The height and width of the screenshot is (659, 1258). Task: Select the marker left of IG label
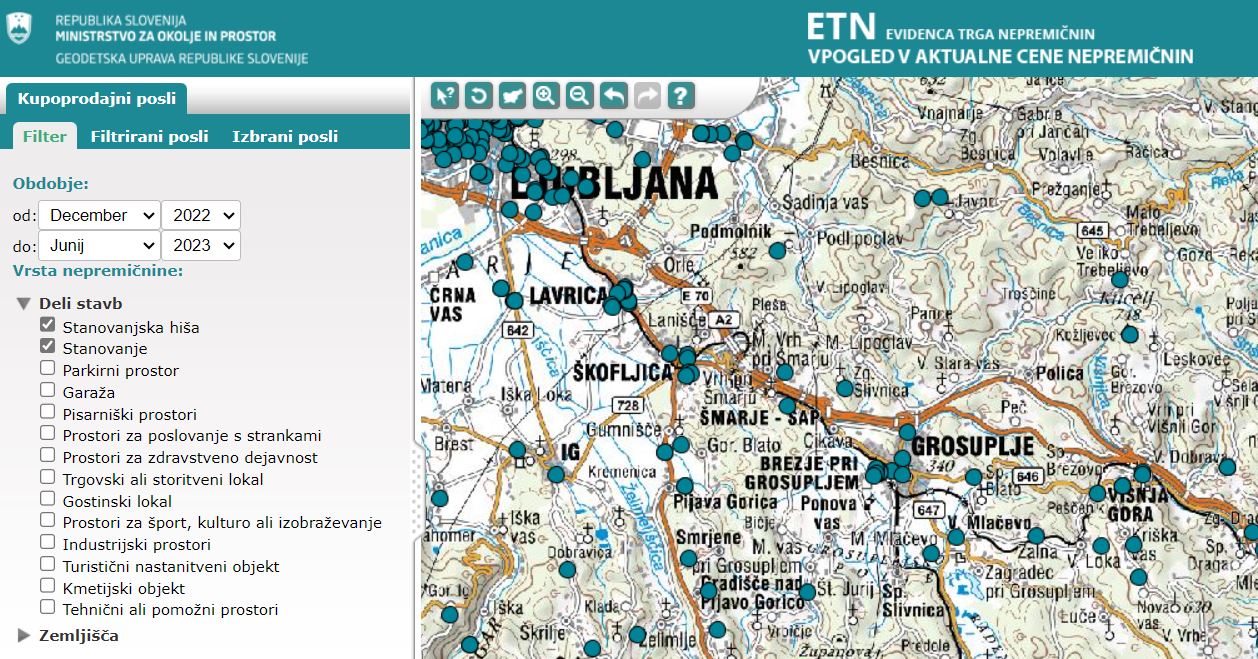click(518, 450)
